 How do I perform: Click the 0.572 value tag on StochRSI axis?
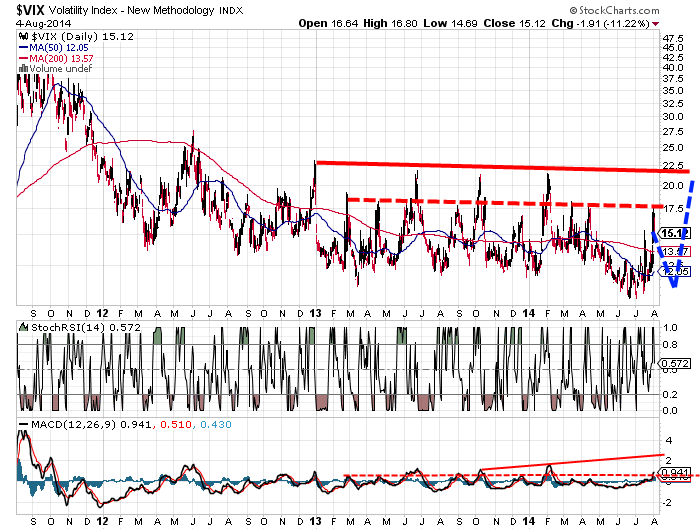tap(675, 363)
